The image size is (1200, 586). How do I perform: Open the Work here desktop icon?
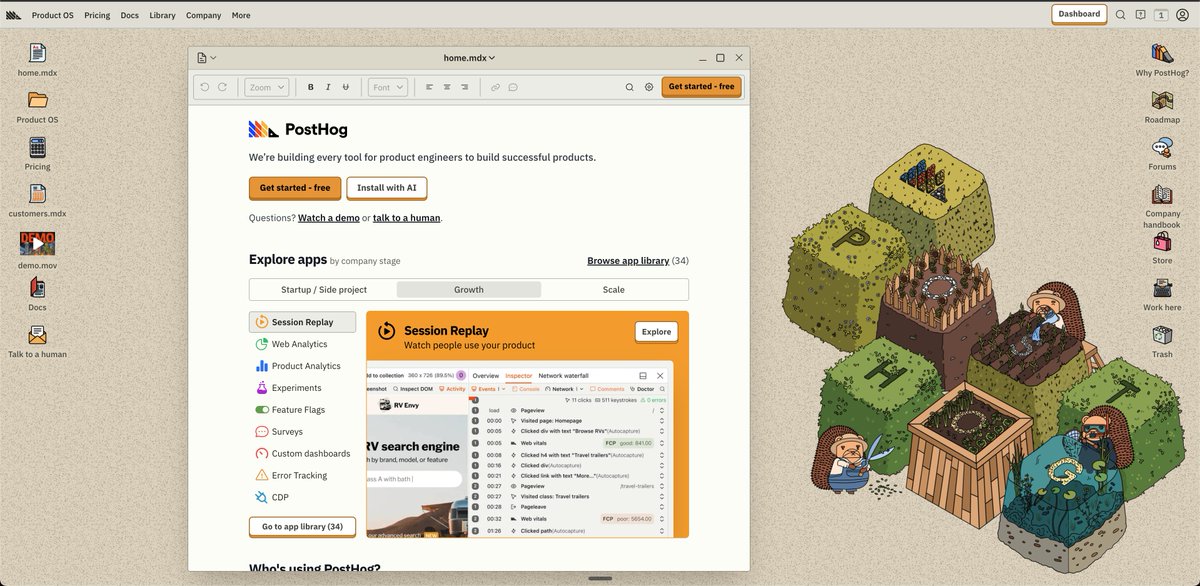coord(1162,288)
